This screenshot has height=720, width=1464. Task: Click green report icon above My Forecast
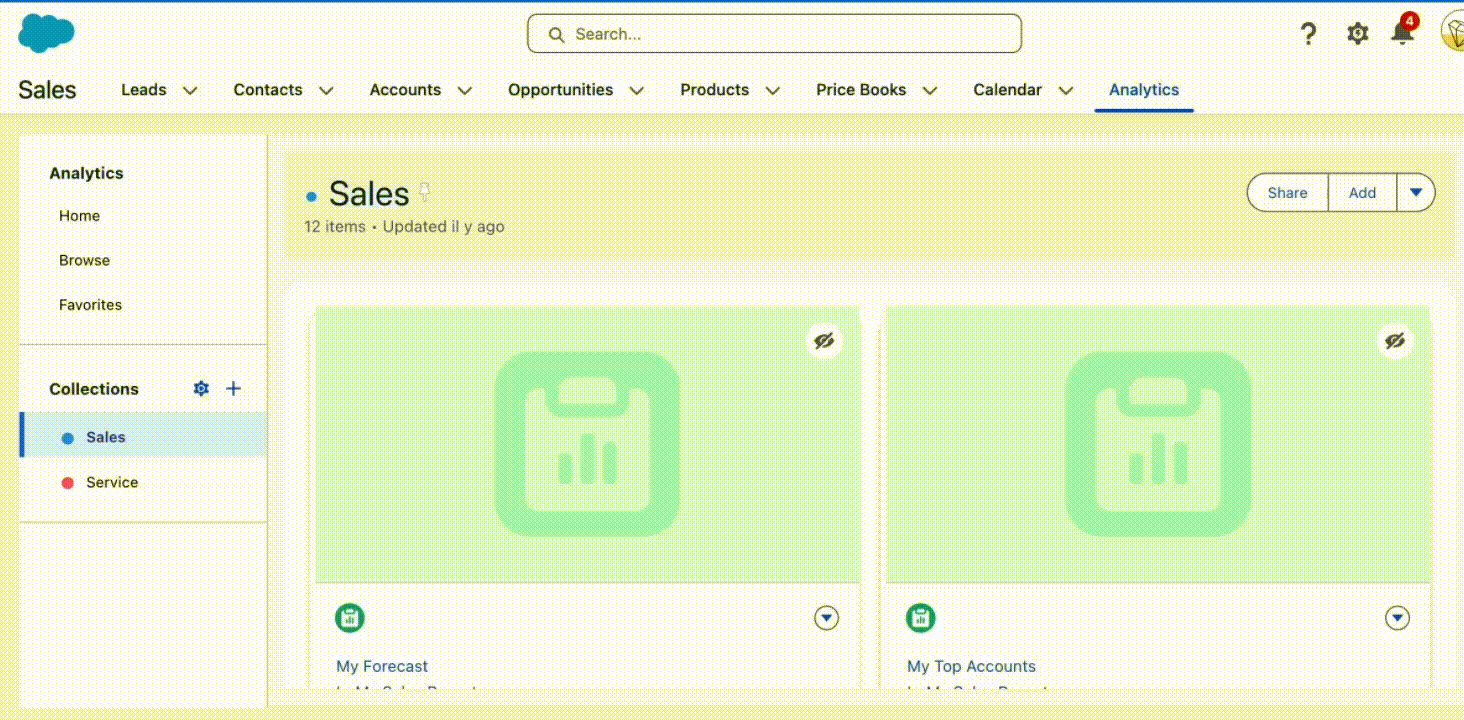pos(350,618)
